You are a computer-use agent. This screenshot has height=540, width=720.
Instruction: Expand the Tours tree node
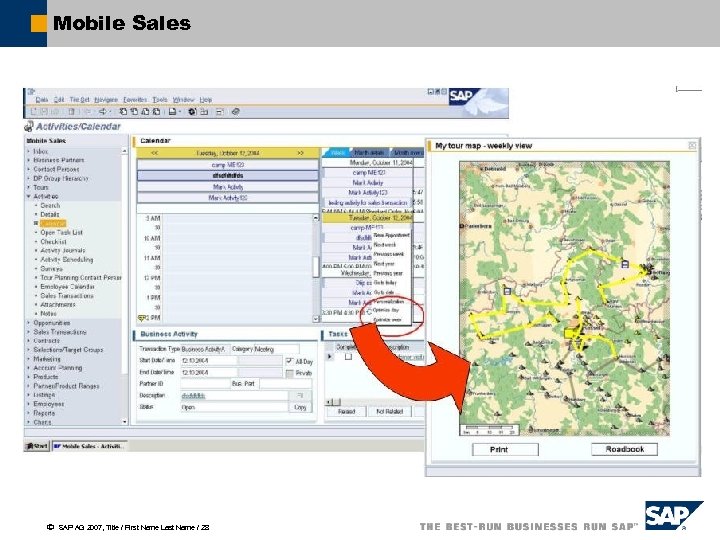point(29,187)
